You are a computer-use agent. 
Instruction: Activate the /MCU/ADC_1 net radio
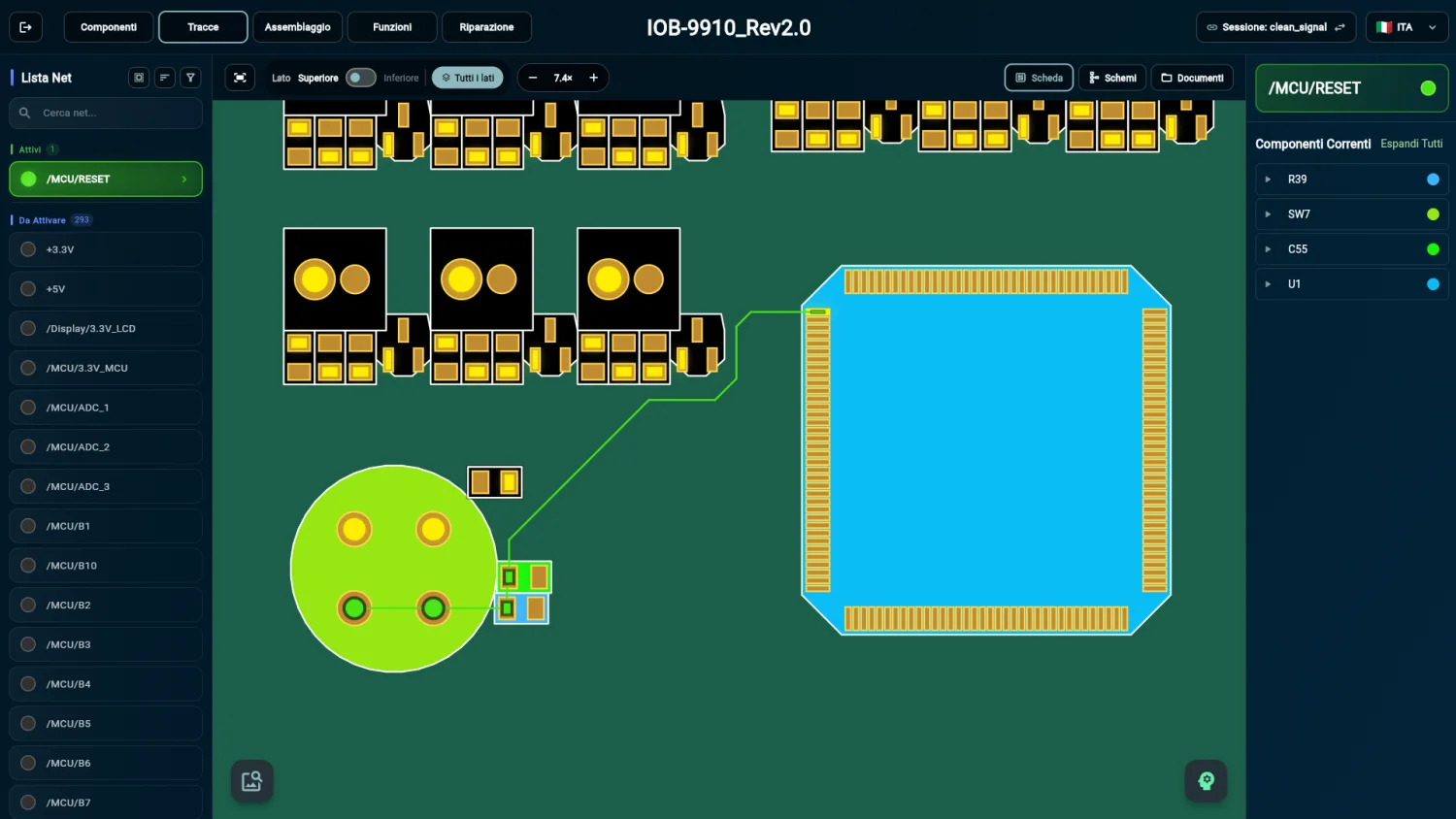[28, 408]
